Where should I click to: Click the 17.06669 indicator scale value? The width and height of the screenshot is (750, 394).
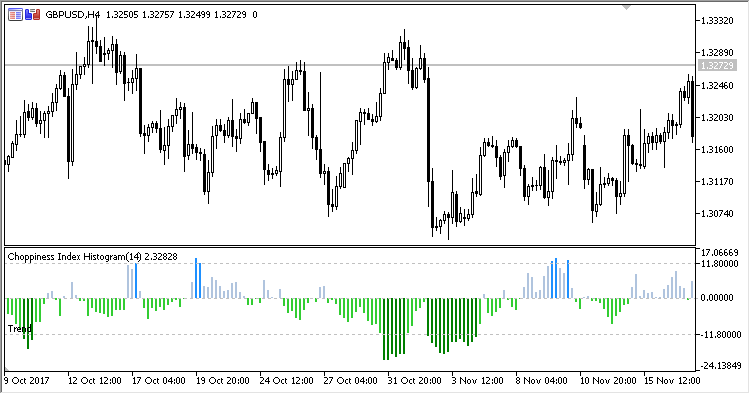click(719, 252)
